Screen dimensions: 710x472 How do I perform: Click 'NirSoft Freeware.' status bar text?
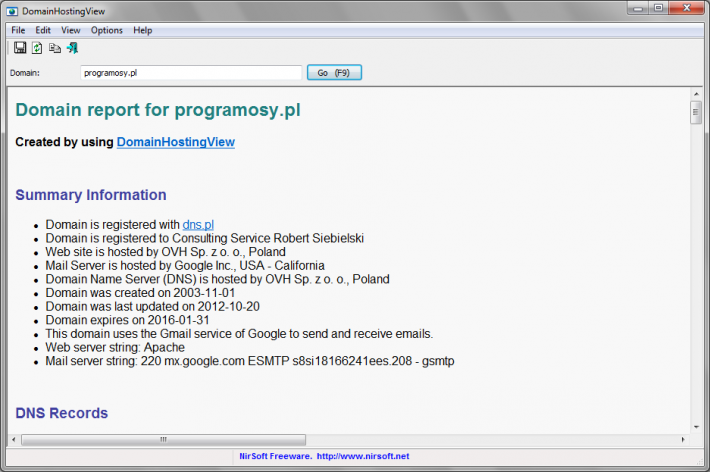pos(275,456)
